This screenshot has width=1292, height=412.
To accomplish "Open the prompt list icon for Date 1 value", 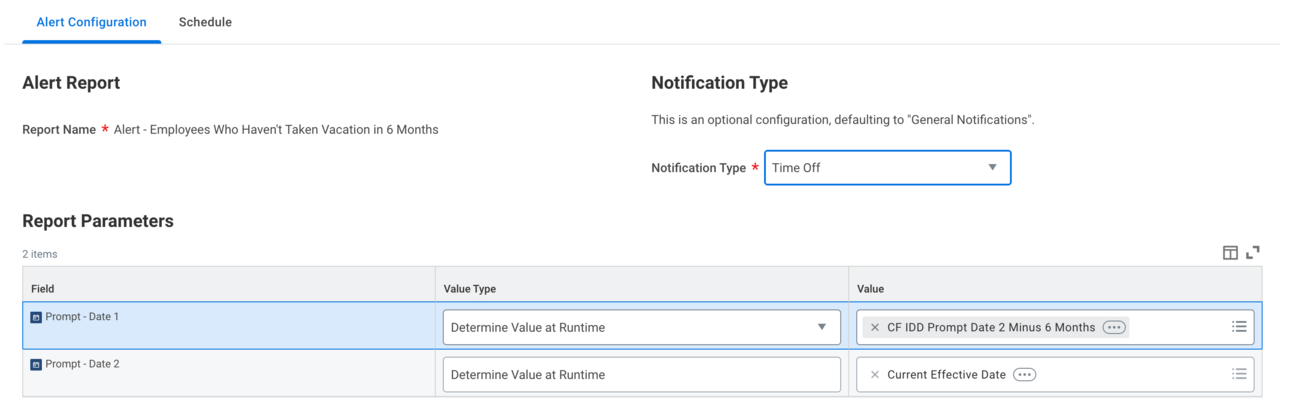I will point(1239,327).
